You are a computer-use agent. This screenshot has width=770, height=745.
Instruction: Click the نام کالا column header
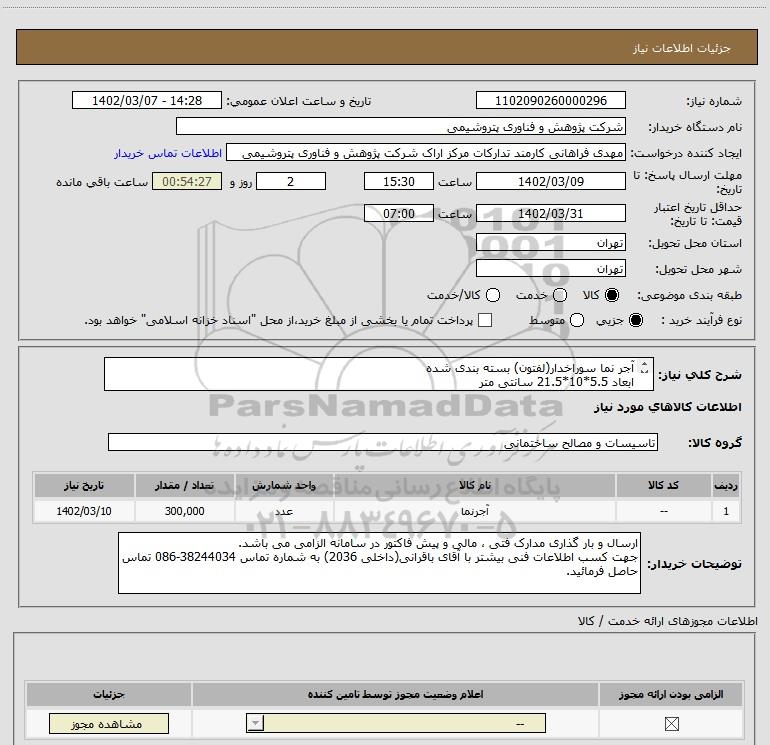tap(474, 485)
